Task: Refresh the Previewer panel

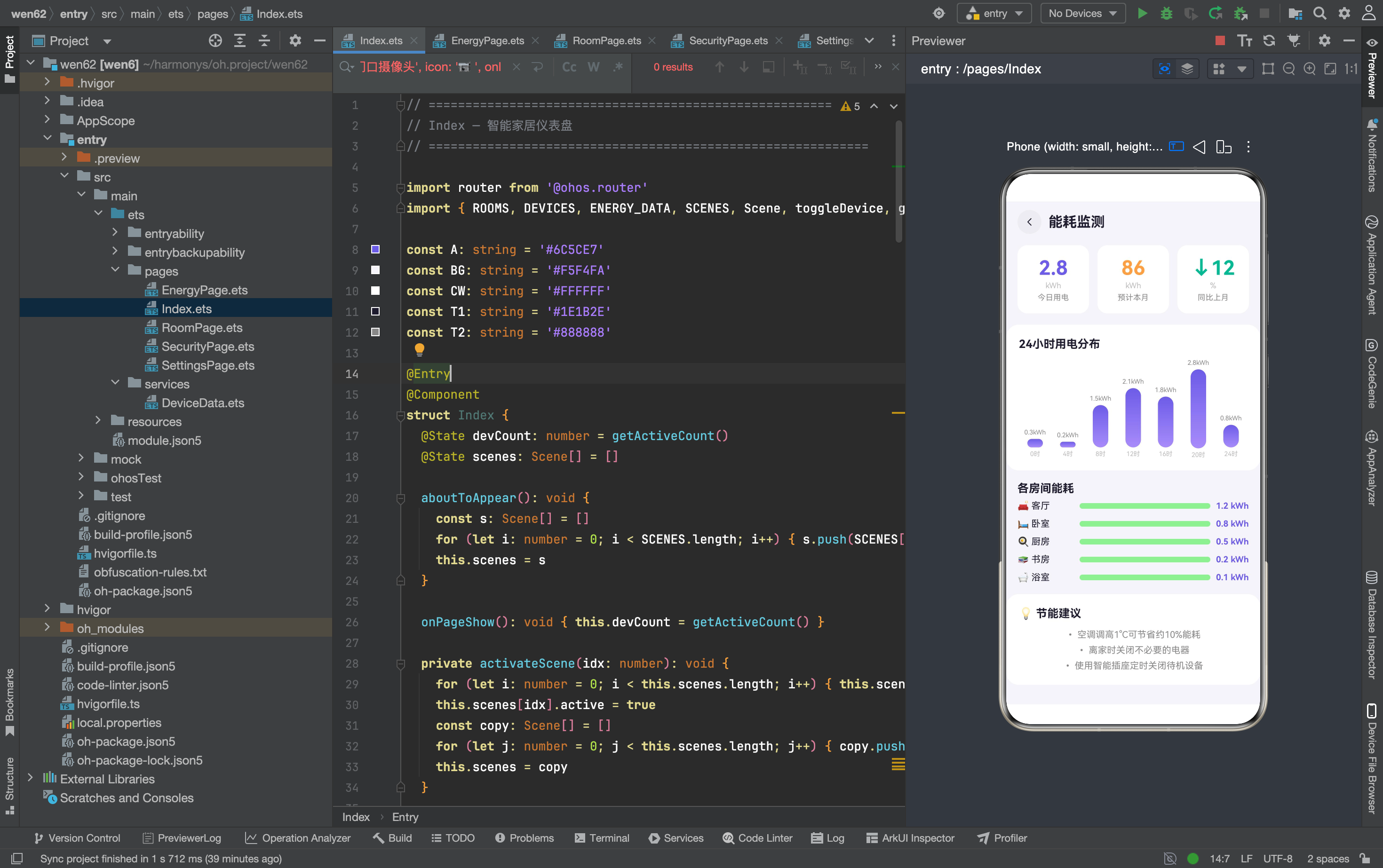Action: 1269,40
